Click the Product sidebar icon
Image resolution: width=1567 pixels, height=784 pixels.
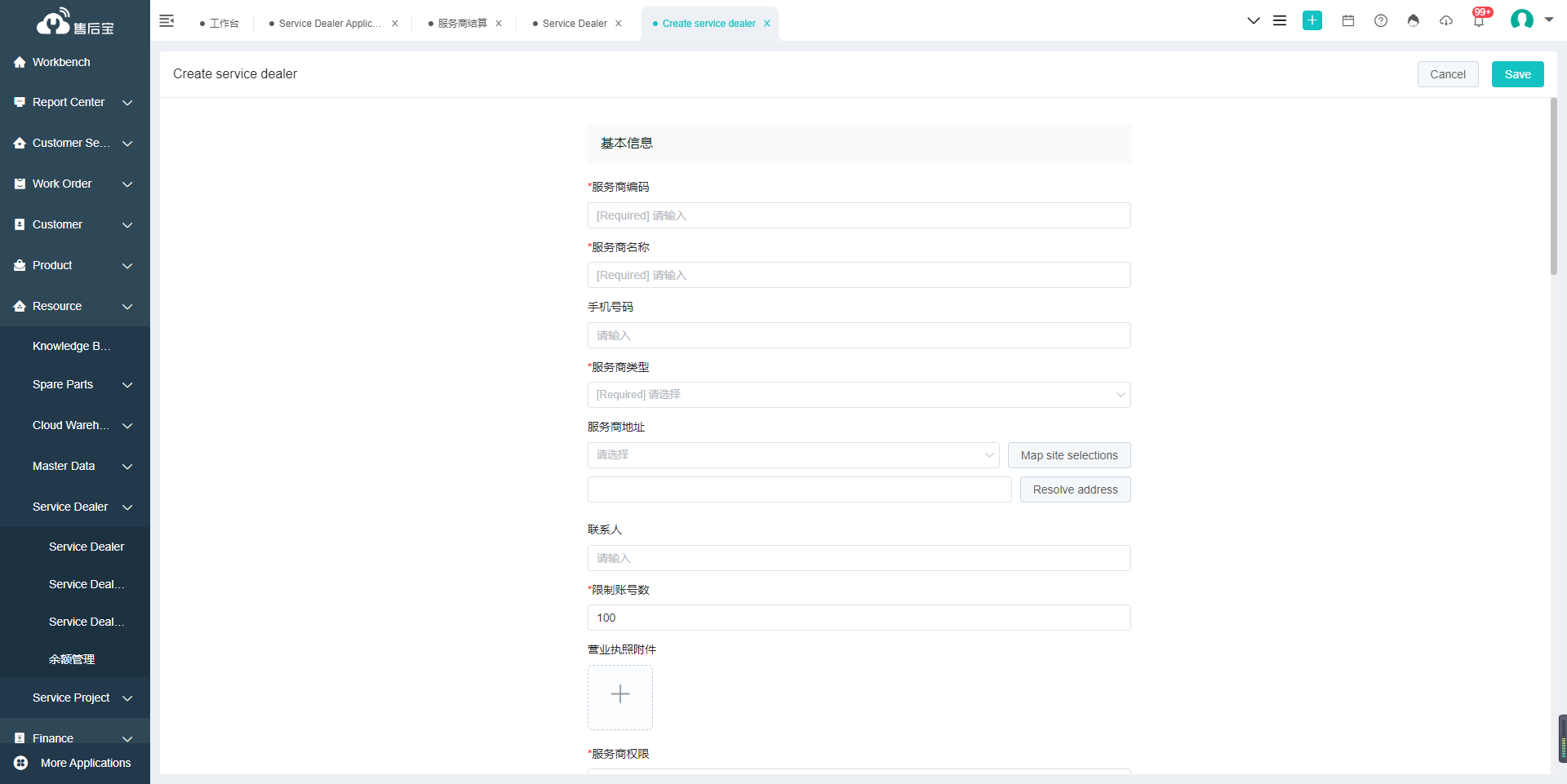click(x=20, y=265)
